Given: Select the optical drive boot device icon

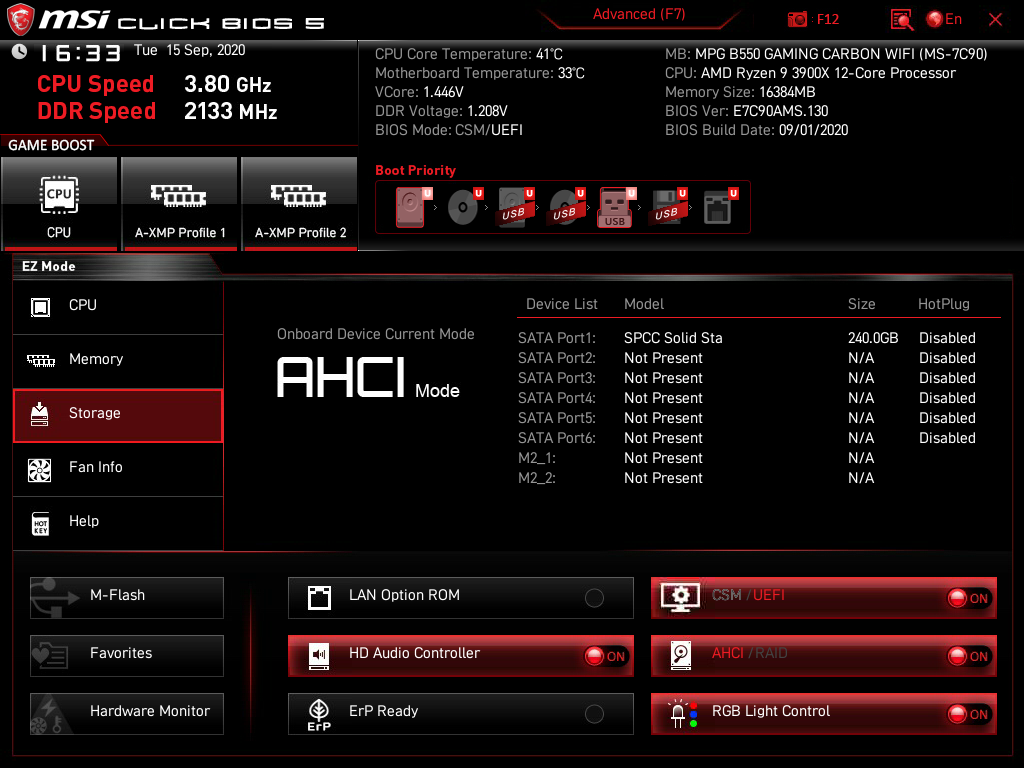Looking at the screenshot, I should click(464, 207).
